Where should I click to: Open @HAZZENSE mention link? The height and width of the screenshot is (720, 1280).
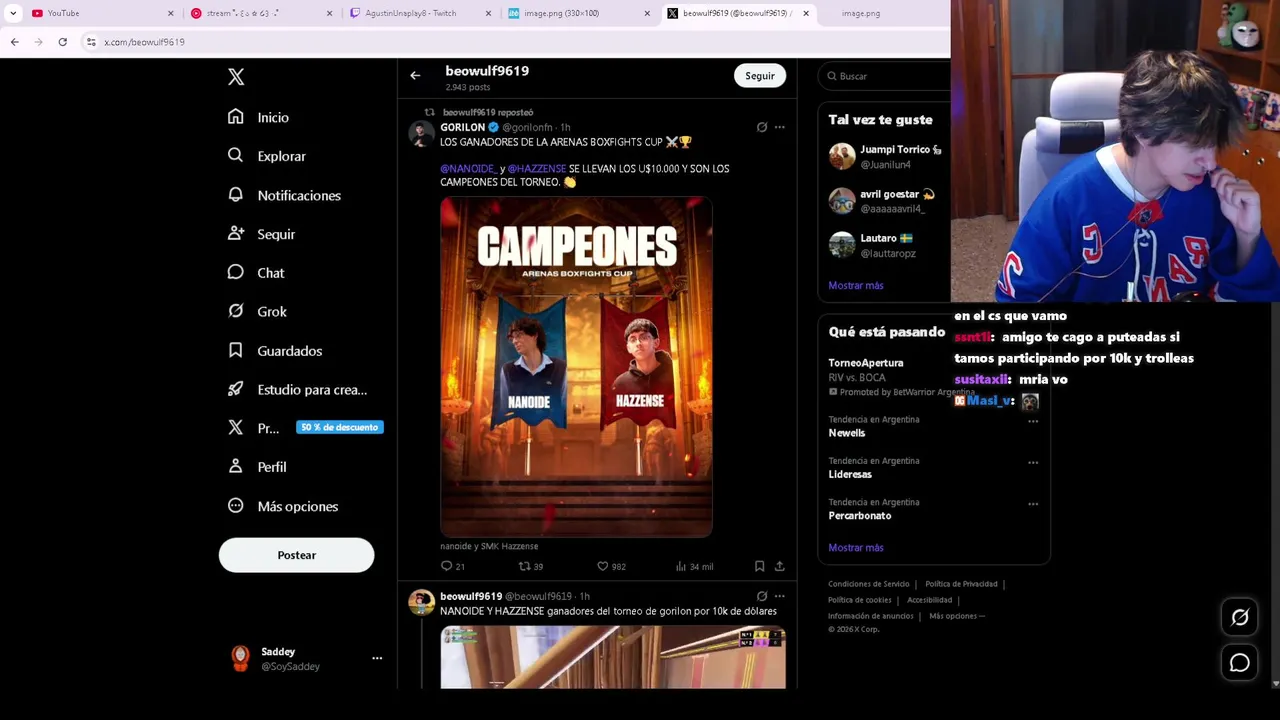pyautogui.click(x=537, y=169)
